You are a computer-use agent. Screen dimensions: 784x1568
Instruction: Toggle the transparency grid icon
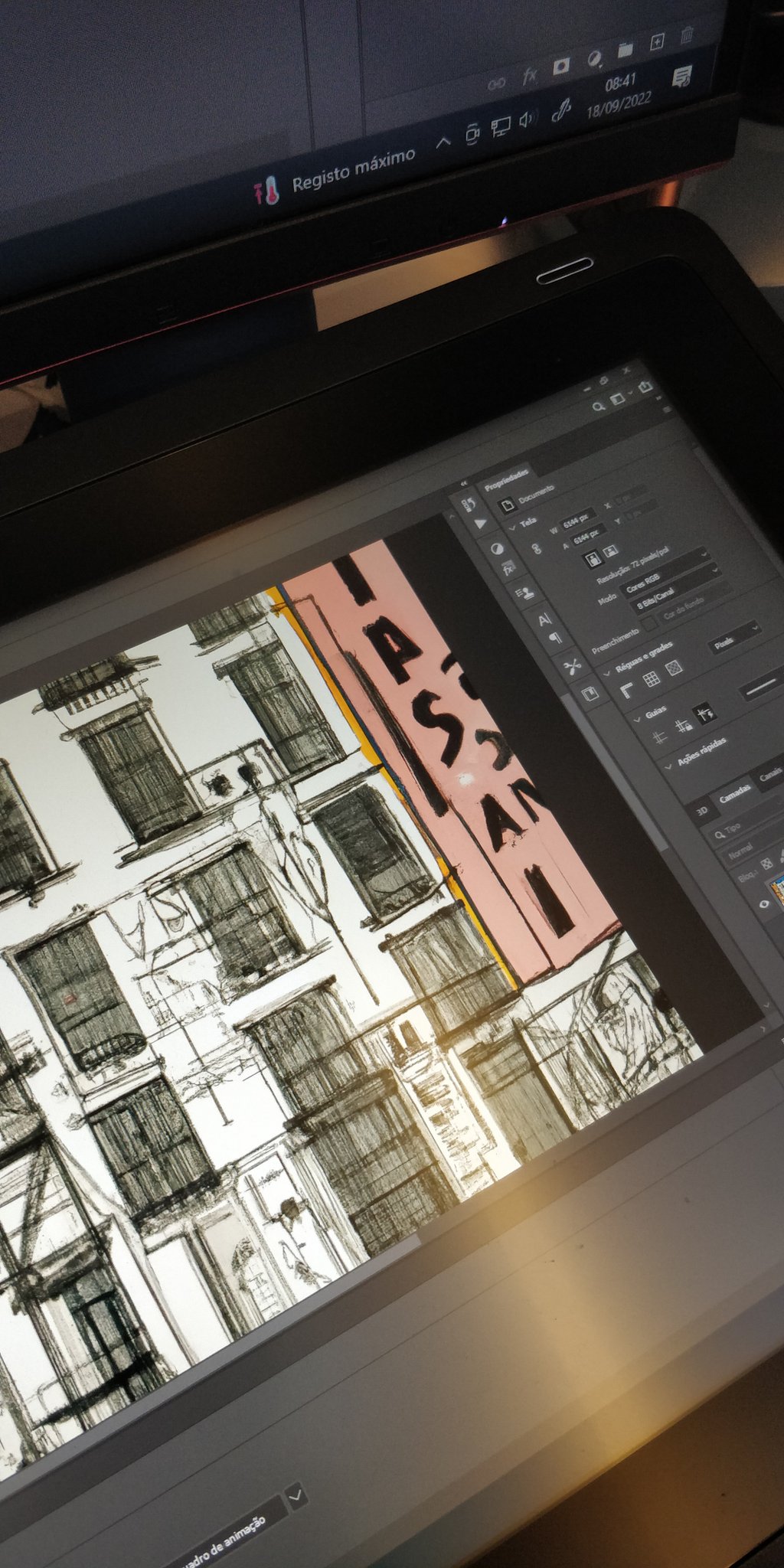(x=674, y=668)
